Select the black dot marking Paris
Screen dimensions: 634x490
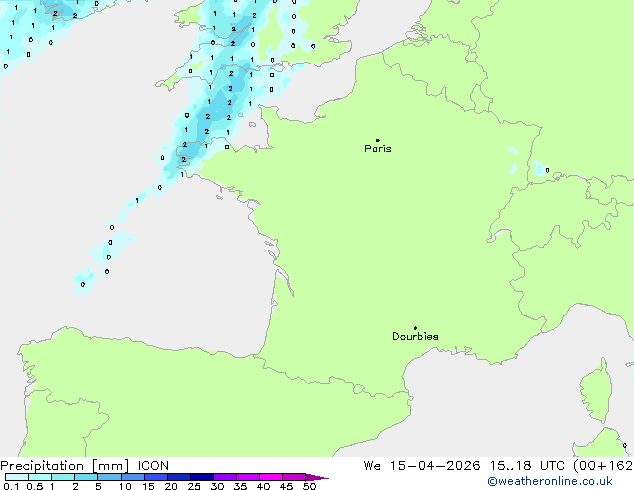[378, 140]
